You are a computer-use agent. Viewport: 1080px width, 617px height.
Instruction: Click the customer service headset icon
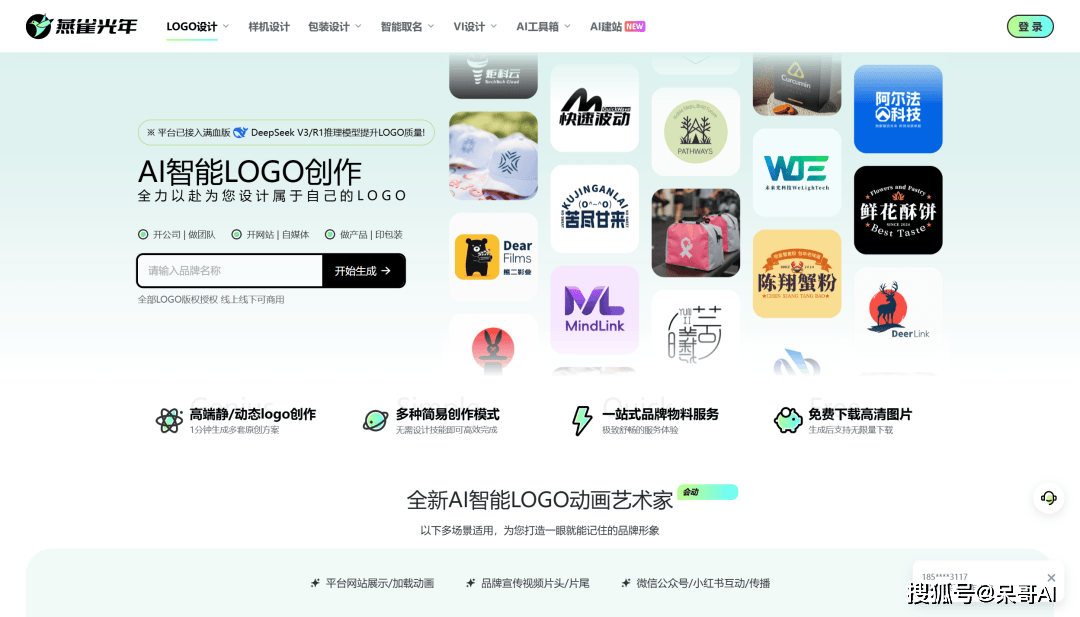tap(1048, 498)
